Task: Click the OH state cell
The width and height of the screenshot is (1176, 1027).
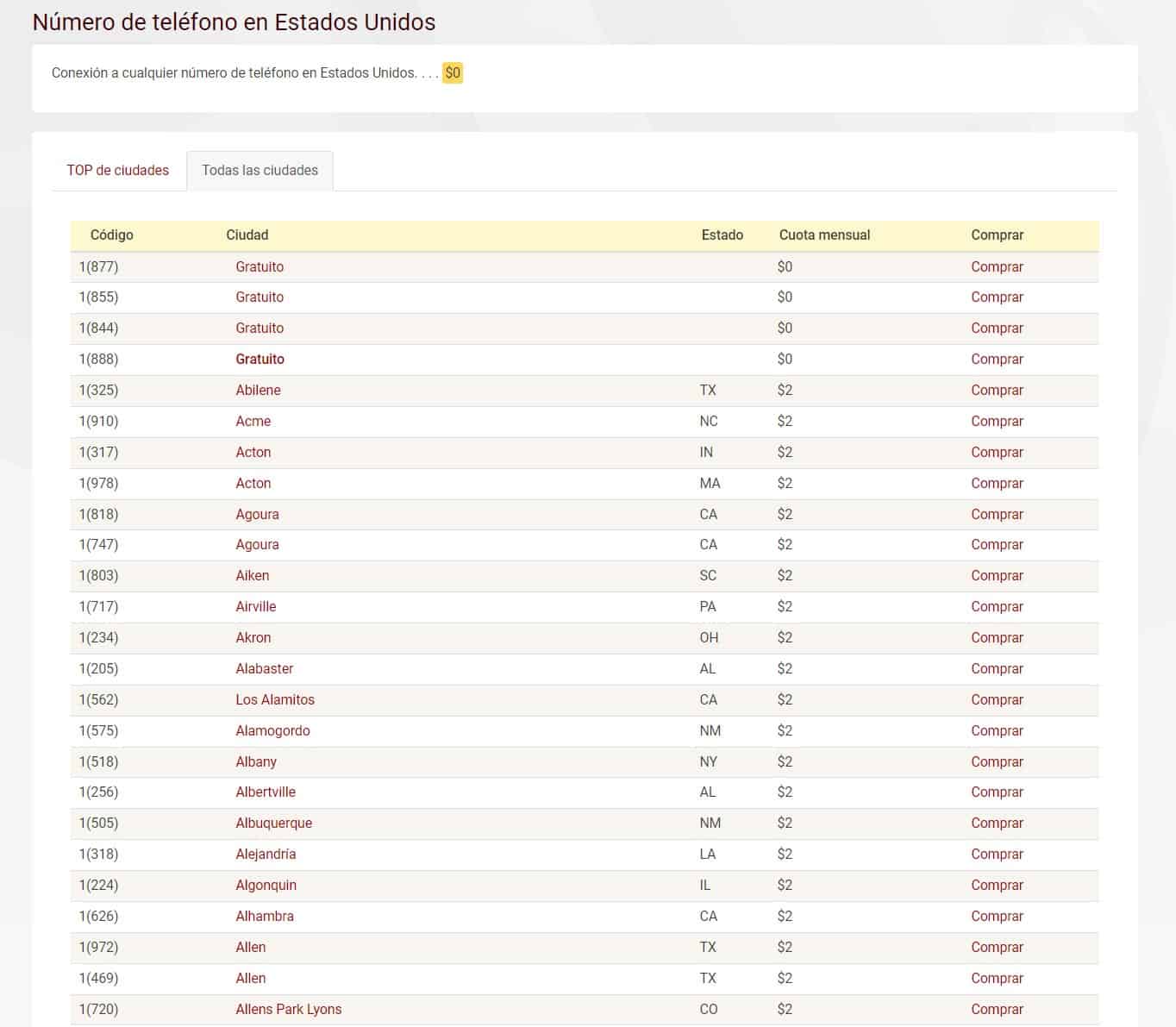Action: [709, 637]
